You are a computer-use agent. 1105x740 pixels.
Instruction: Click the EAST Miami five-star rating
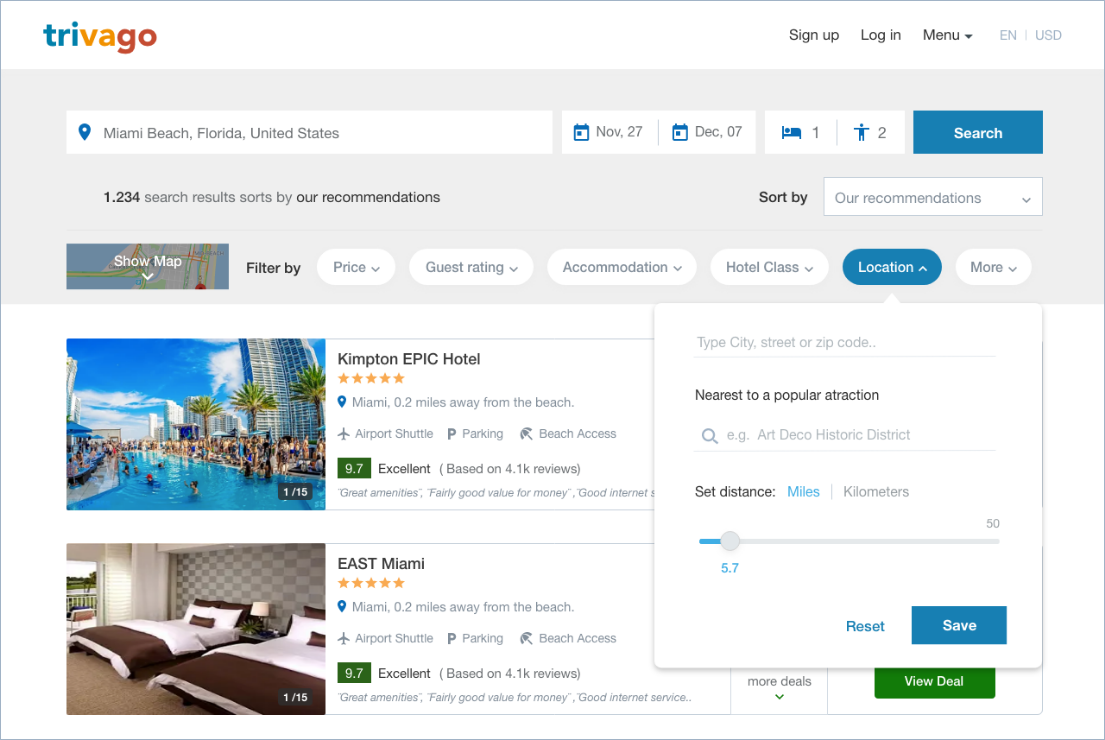[x=371, y=583]
